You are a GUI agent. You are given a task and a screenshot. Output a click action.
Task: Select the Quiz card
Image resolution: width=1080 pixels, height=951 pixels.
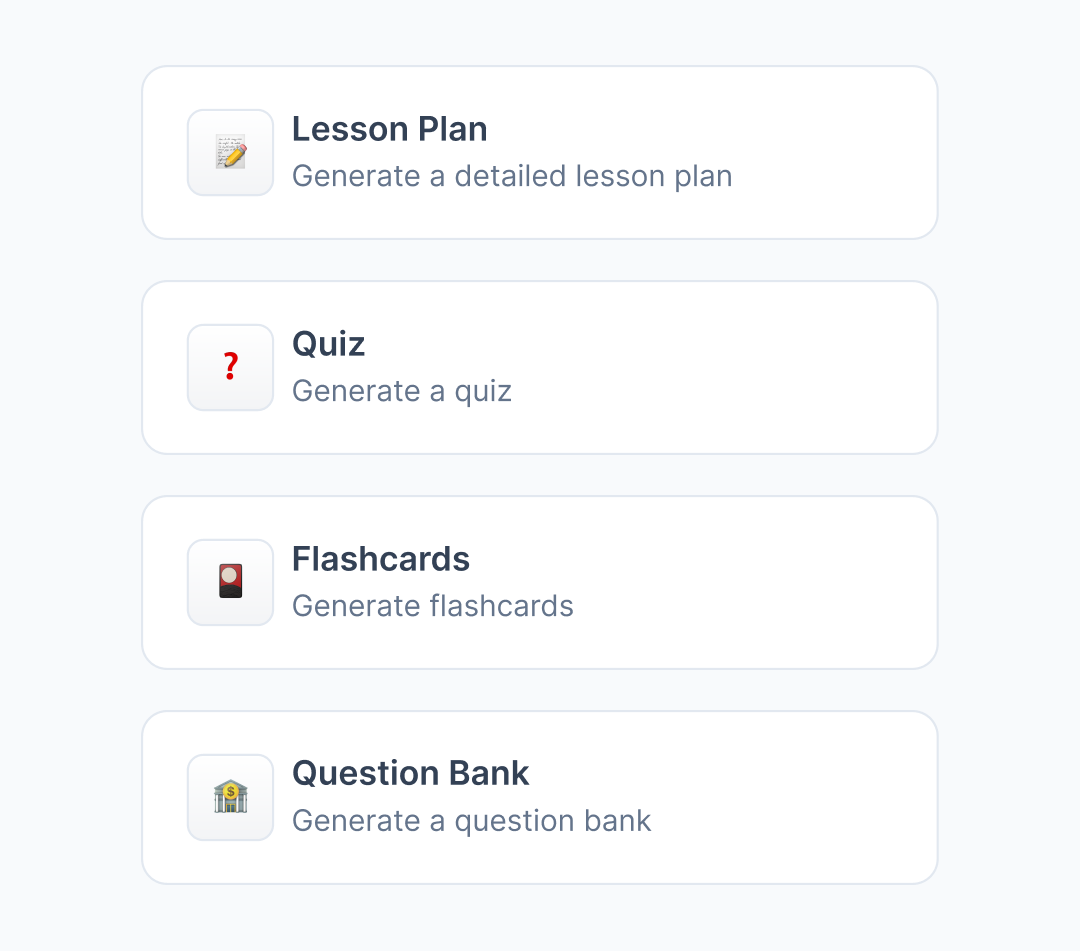[x=540, y=367]
